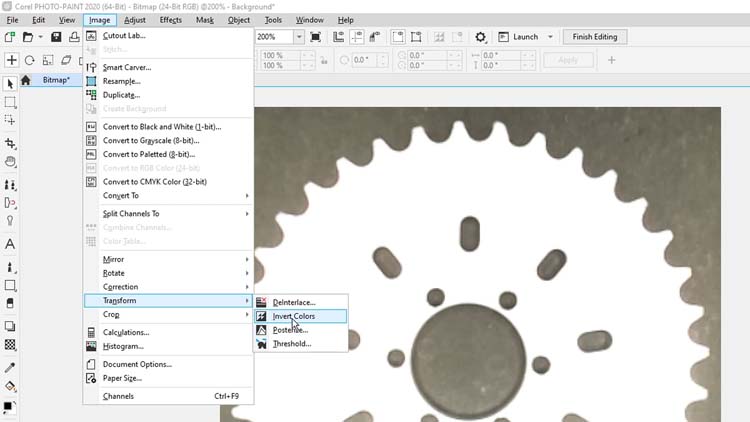Click the Save disk icon
Screen dimensions: 750x422
[56, 37]
